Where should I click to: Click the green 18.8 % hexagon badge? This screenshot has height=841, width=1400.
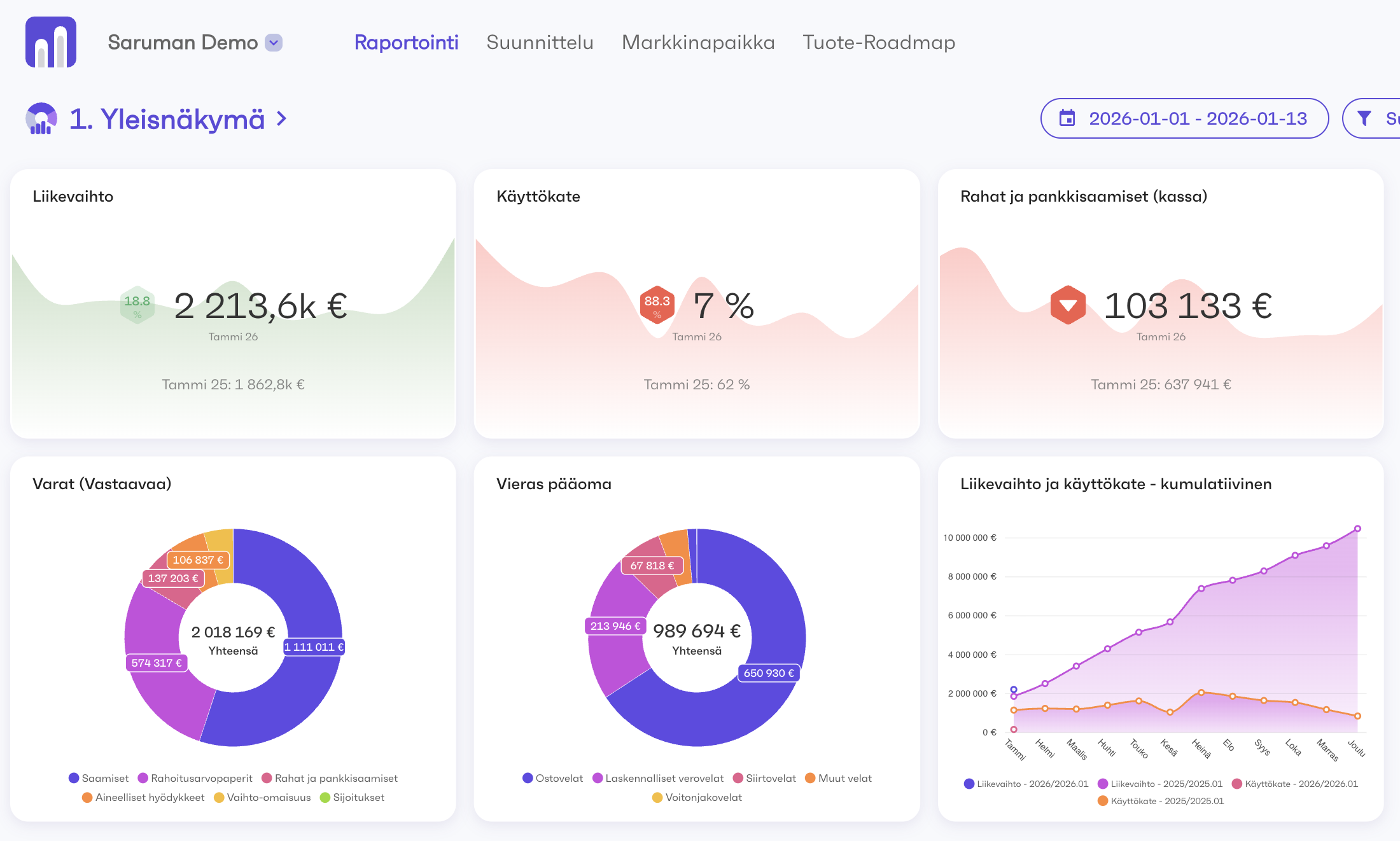(x=137, y=305)
